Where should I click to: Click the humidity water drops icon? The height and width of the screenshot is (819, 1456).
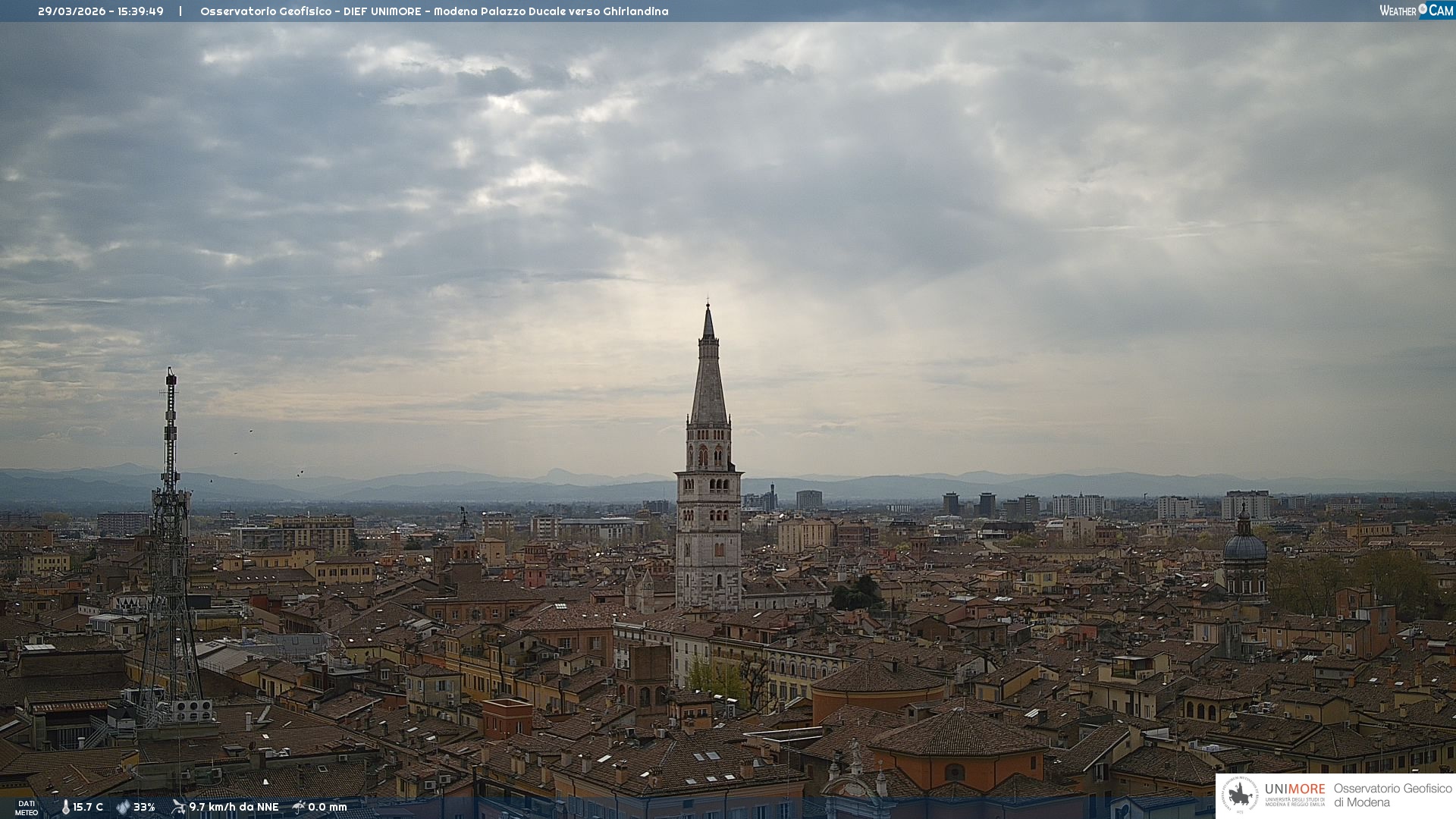pos(123,807)
